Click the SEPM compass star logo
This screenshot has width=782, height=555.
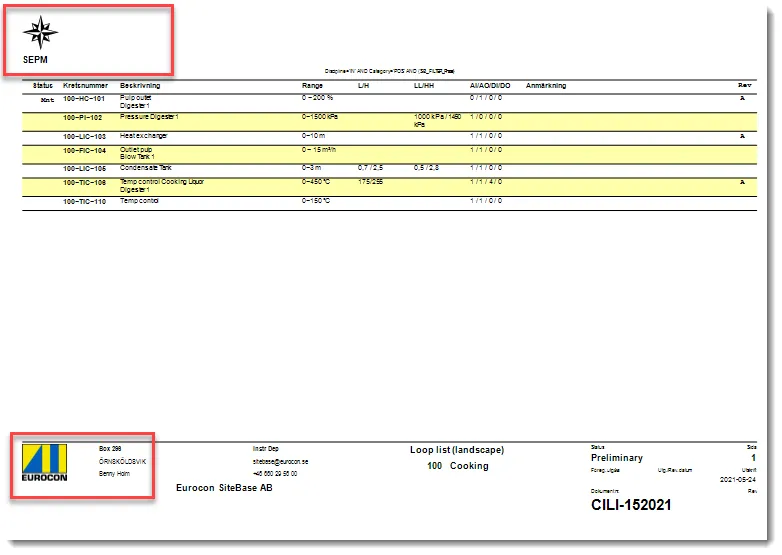40,32
